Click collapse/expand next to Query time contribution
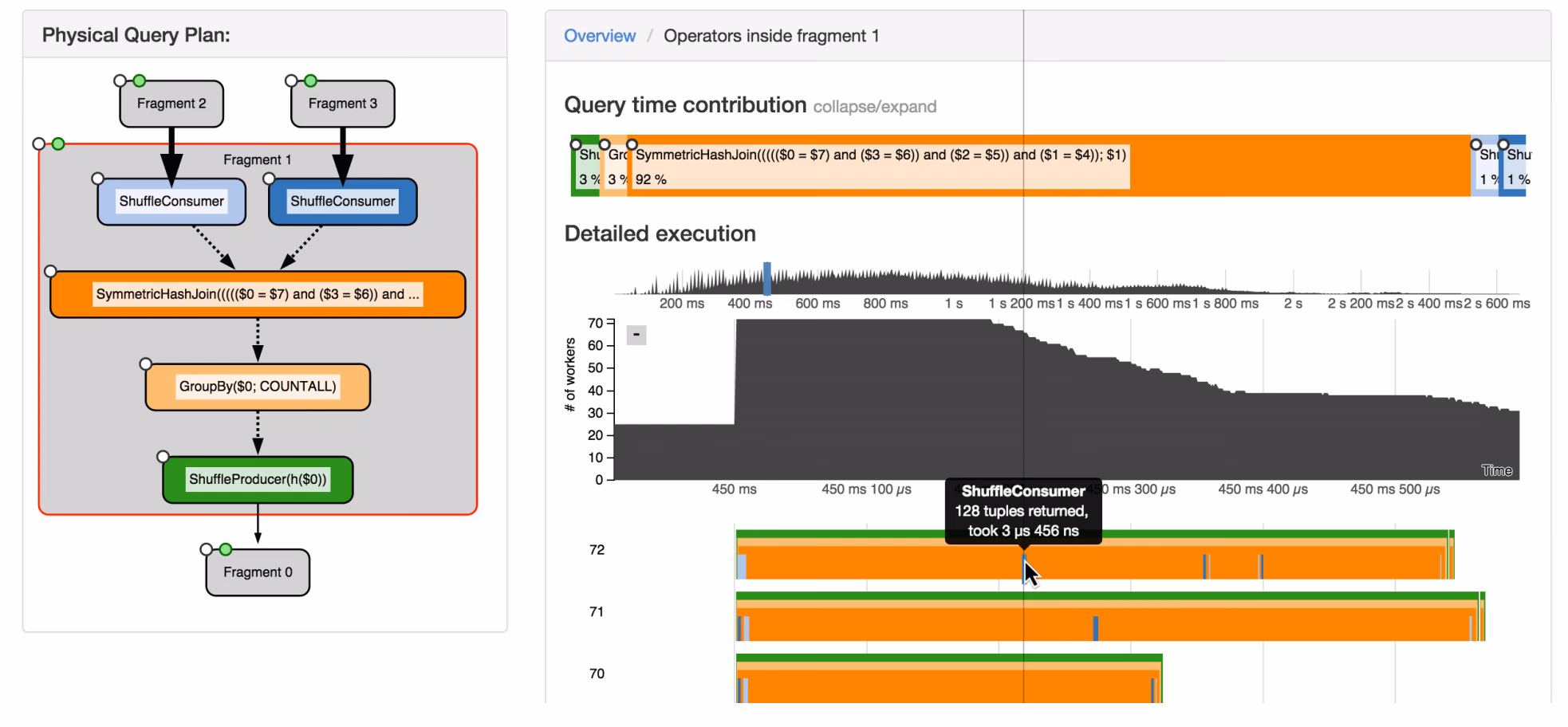 [875, 107]
